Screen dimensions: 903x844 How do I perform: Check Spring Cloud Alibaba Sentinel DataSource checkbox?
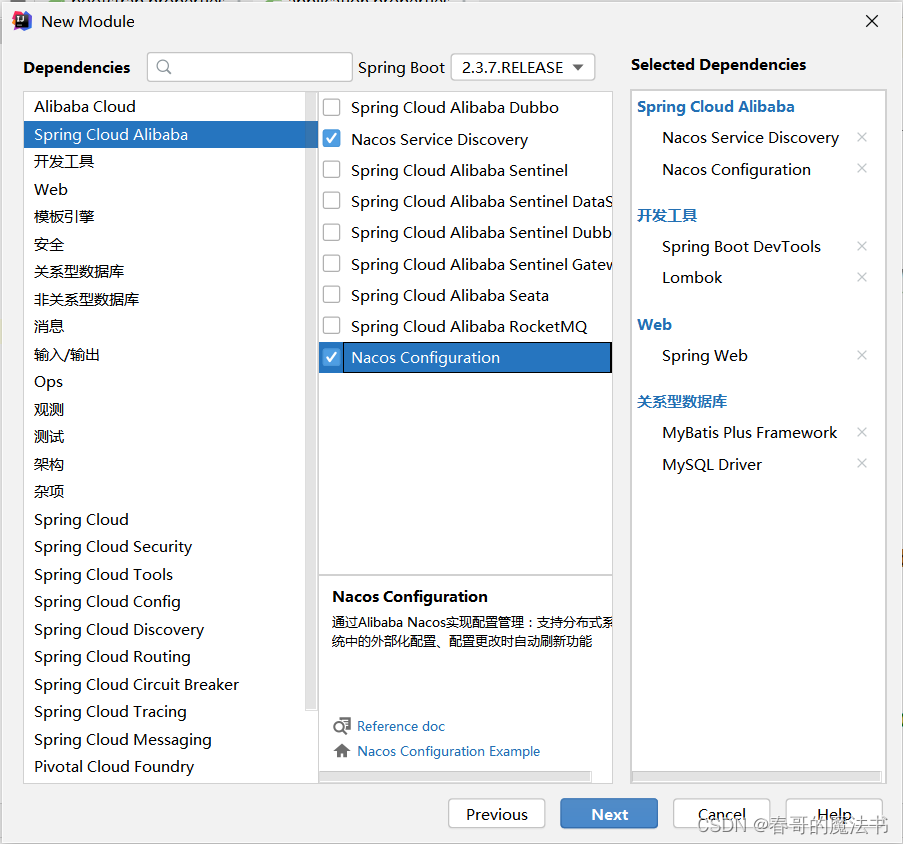[x=331, y=201]
